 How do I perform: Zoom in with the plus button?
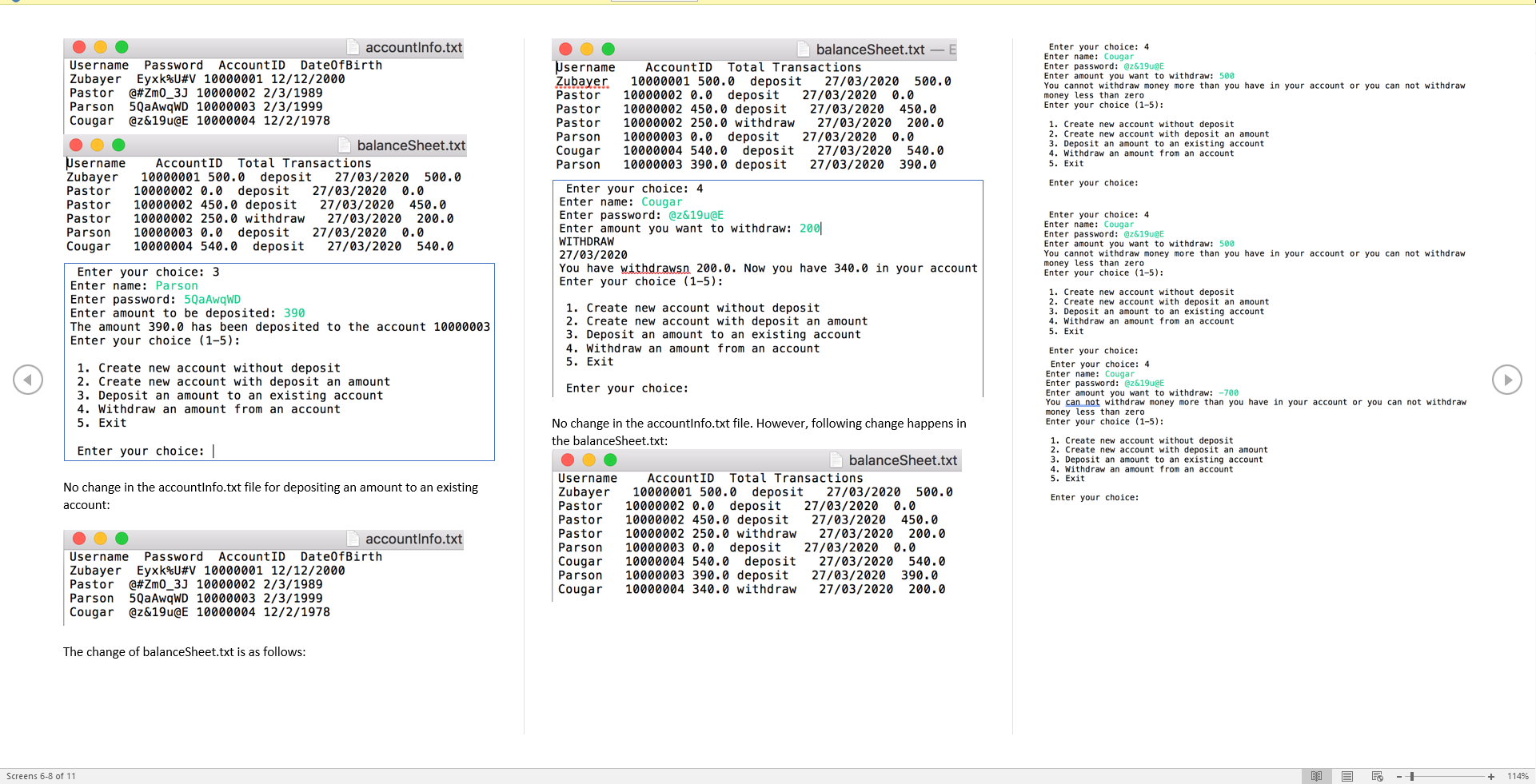[x=1491, y=777]
